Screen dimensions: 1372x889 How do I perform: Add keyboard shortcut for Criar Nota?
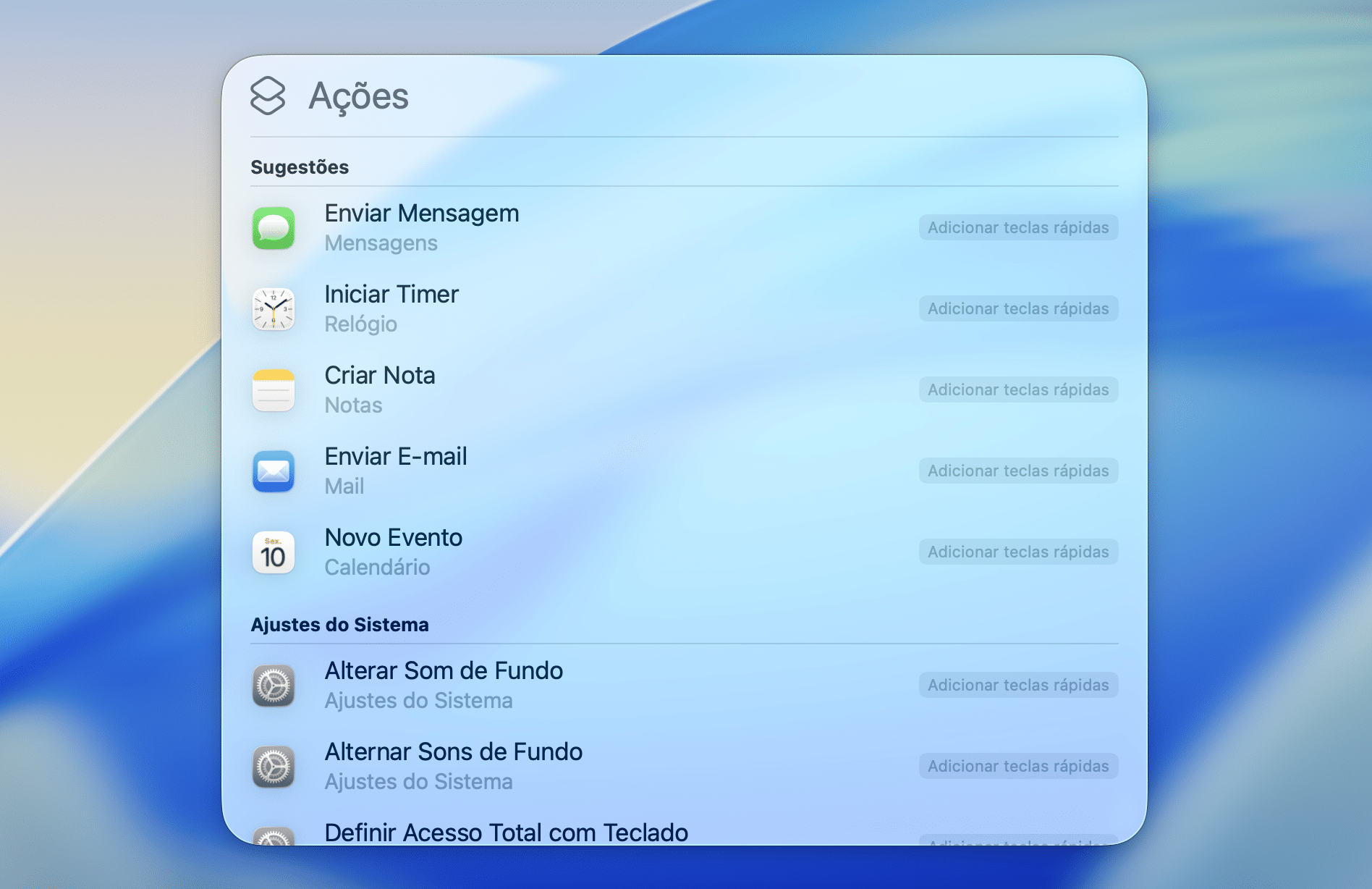point(1018,389)
